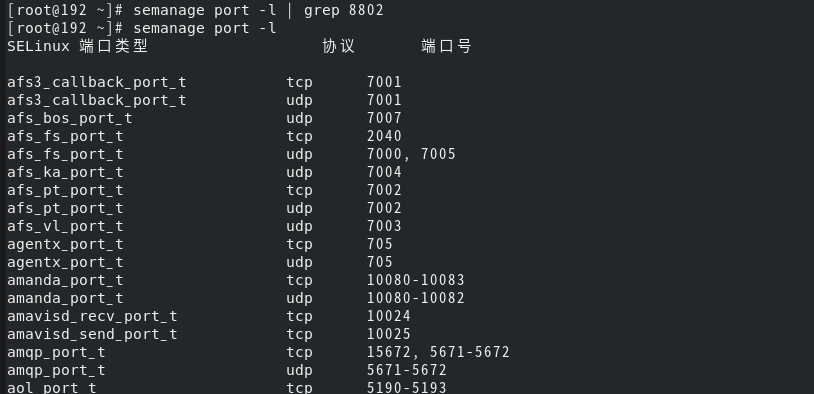Click afs3_callback_port_t in the tcp row

pos(97,83)
